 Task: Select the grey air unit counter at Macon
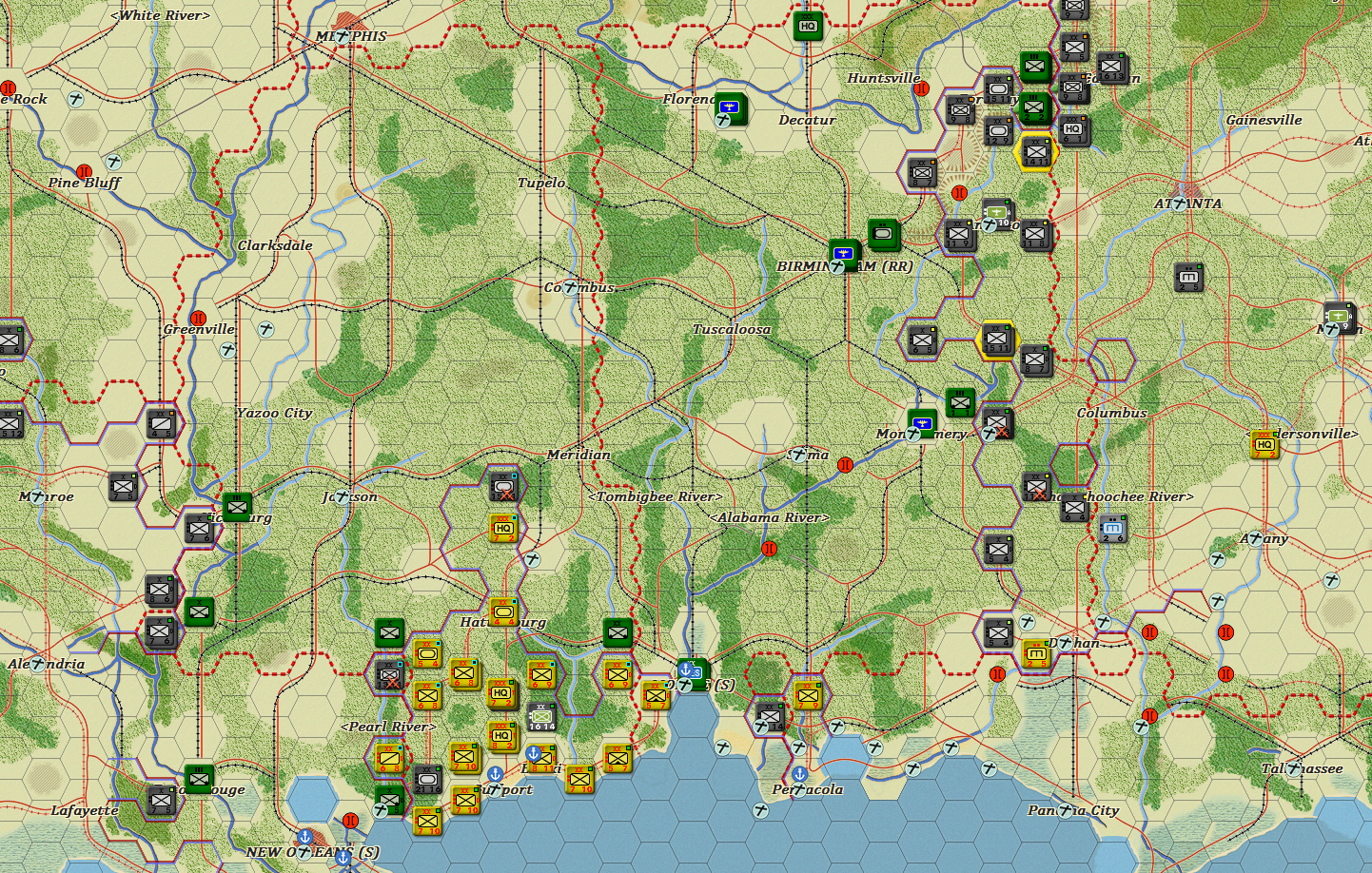point(1340,317)
